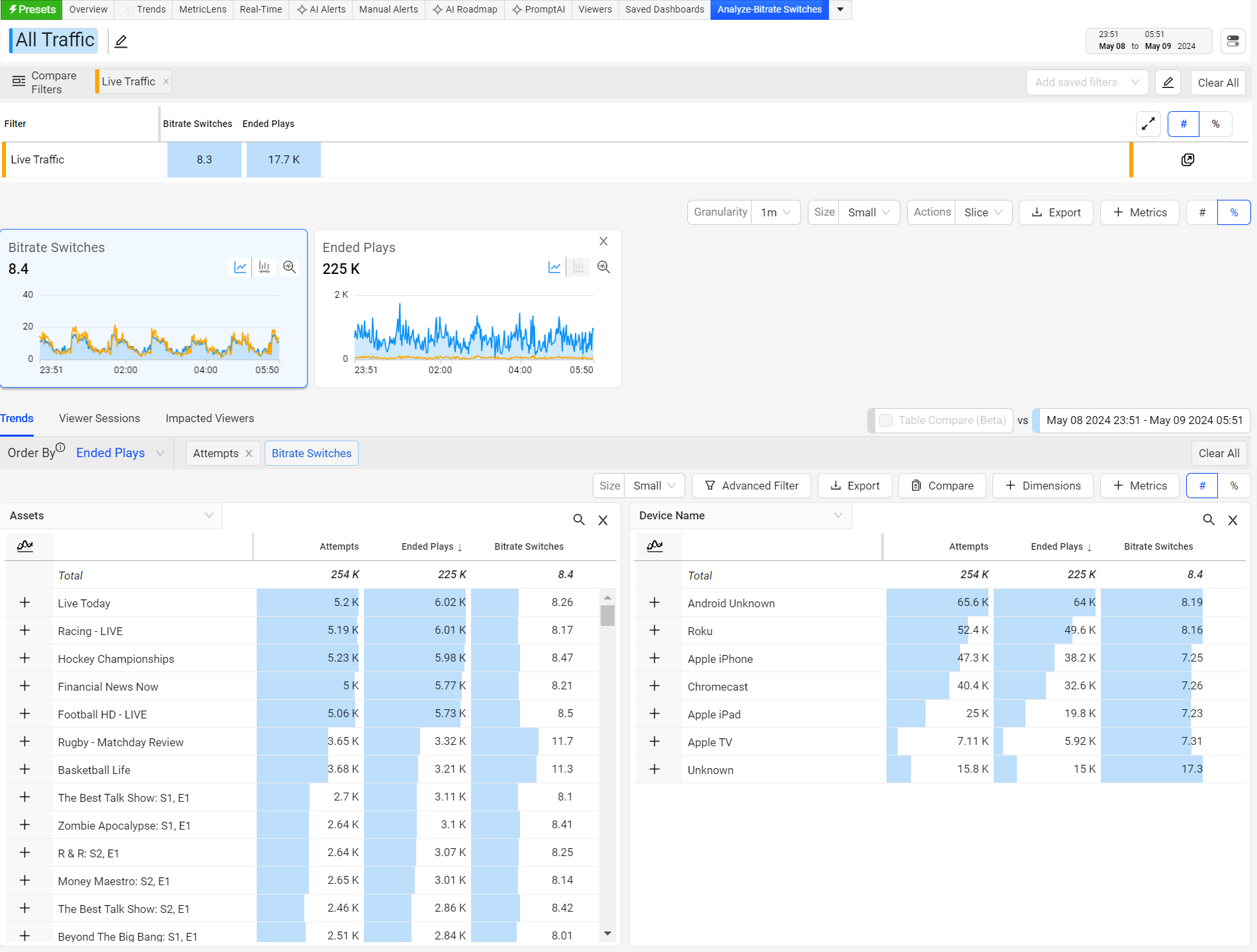Sort Assets table by Ended Plays arrow
The image size is (1257, 952).
coord(460,547)
